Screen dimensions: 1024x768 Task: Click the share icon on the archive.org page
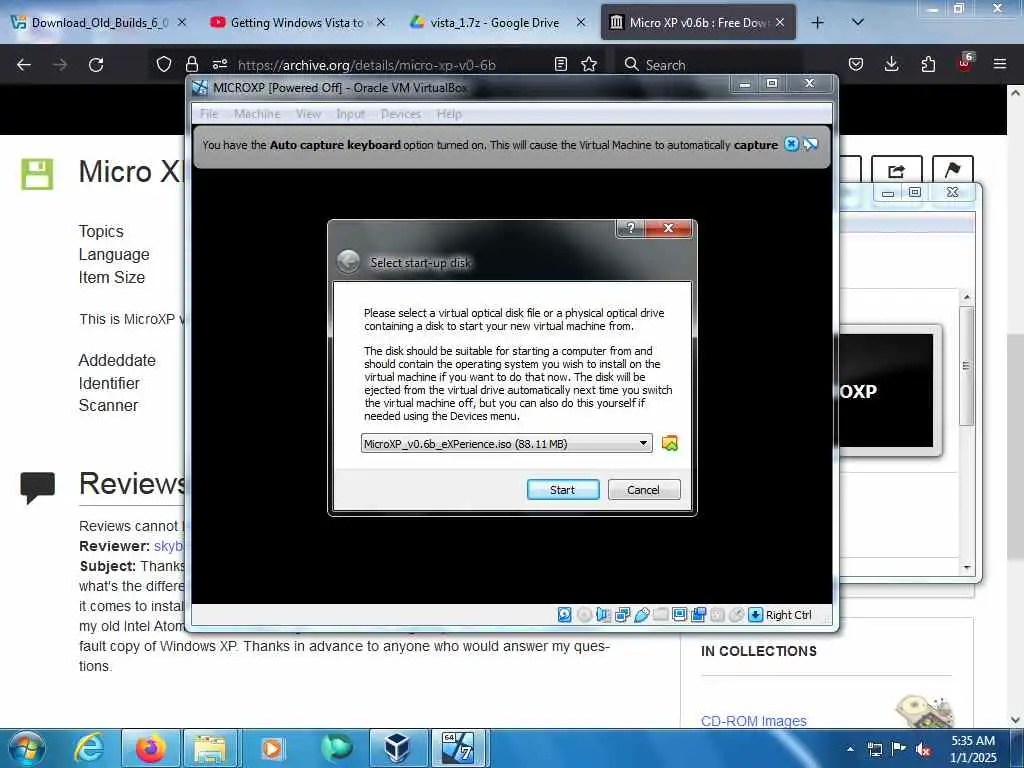896,171
